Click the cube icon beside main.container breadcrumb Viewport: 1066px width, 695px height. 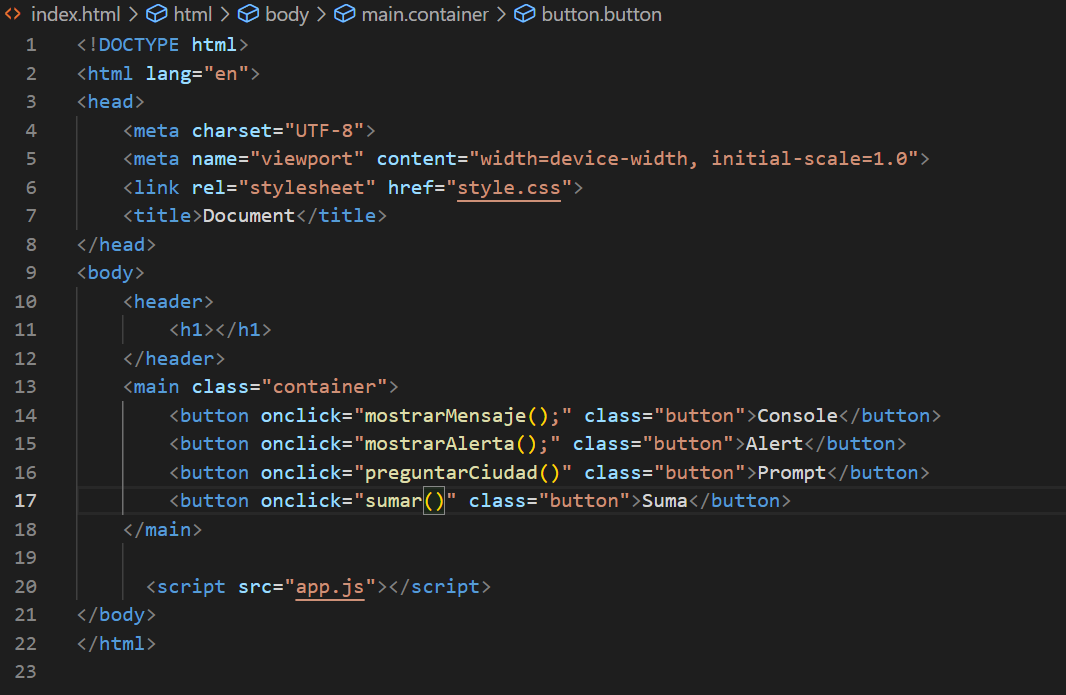[345, 14]
